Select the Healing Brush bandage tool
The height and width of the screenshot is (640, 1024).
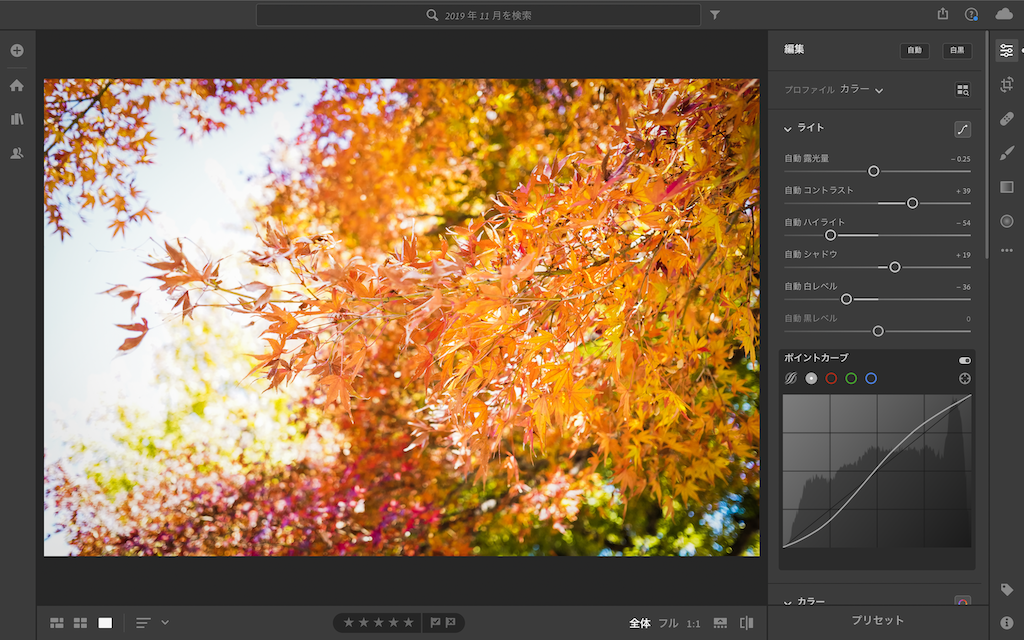(x=1006, y=119)
